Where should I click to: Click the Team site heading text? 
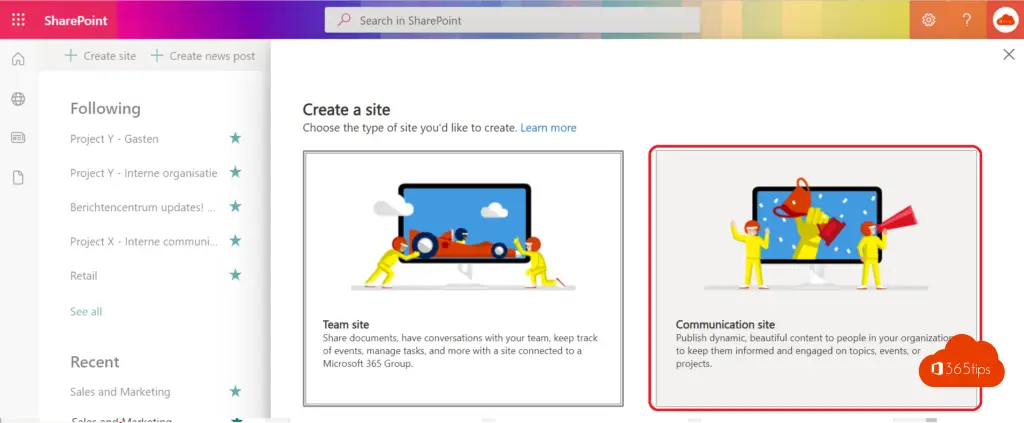[346, 324]
